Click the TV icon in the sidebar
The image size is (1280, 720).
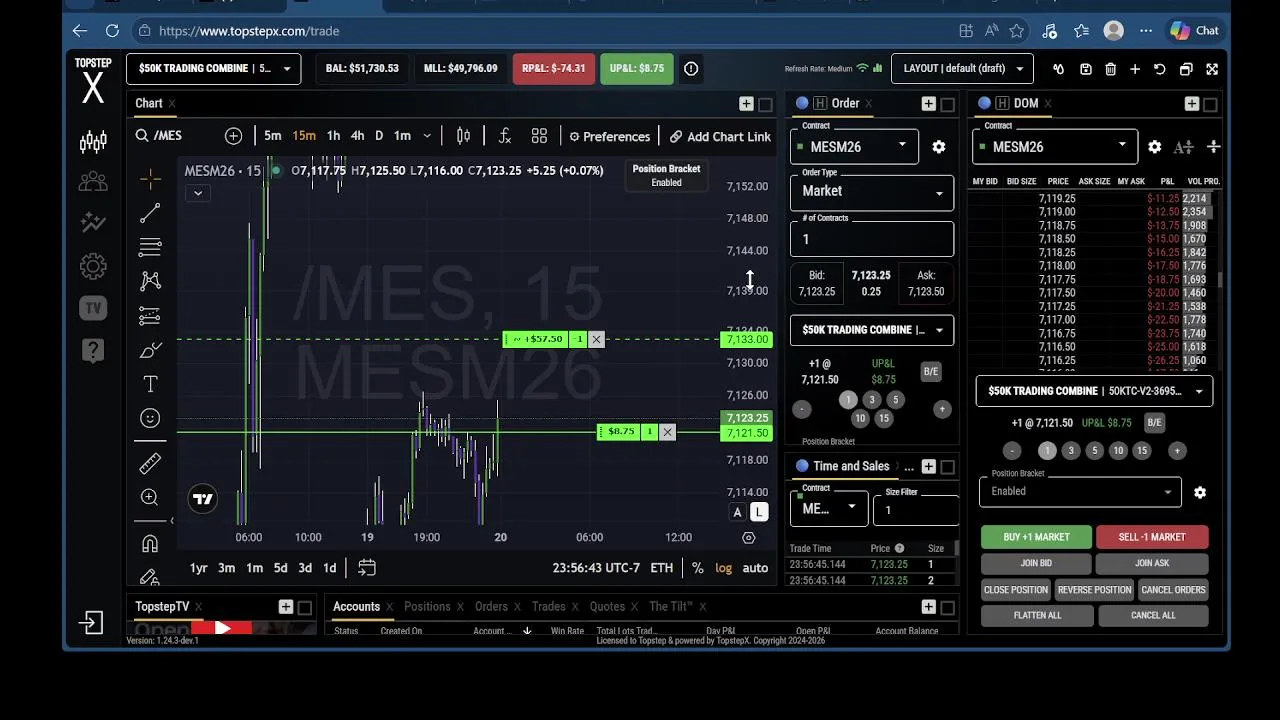coord(93,308)
